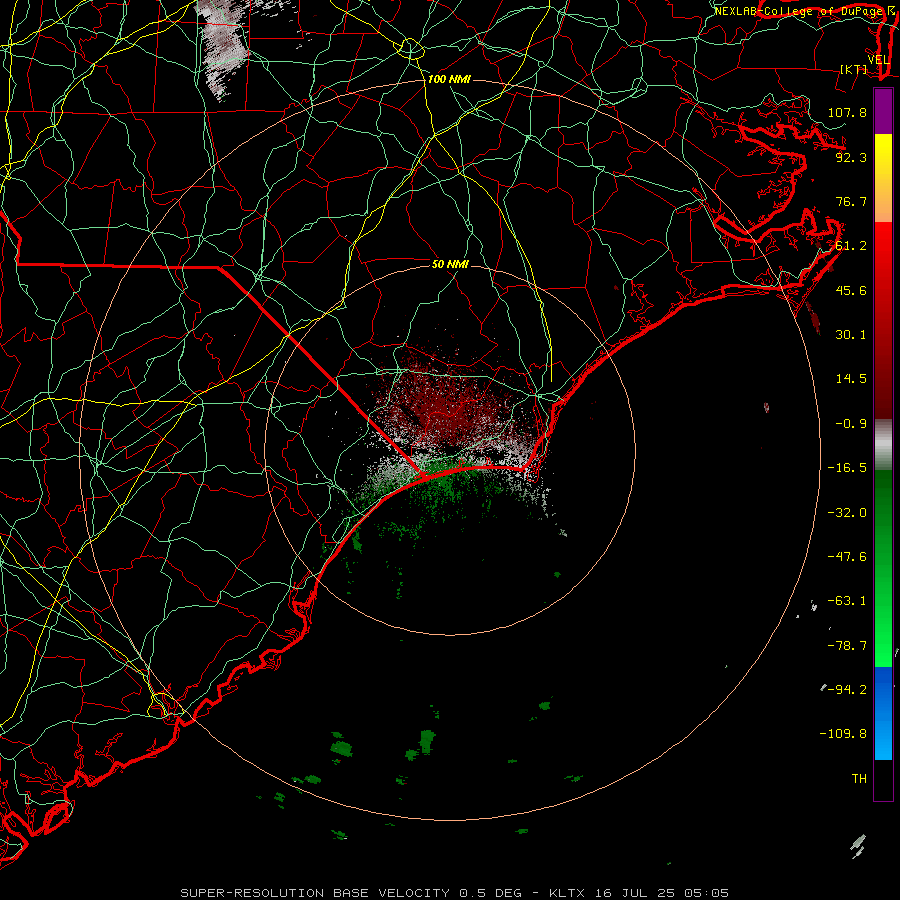Image resolution: width=900 pixels, height=900 pixels.
Task: Click the TH label on the legend
Action: coord(859,779)
